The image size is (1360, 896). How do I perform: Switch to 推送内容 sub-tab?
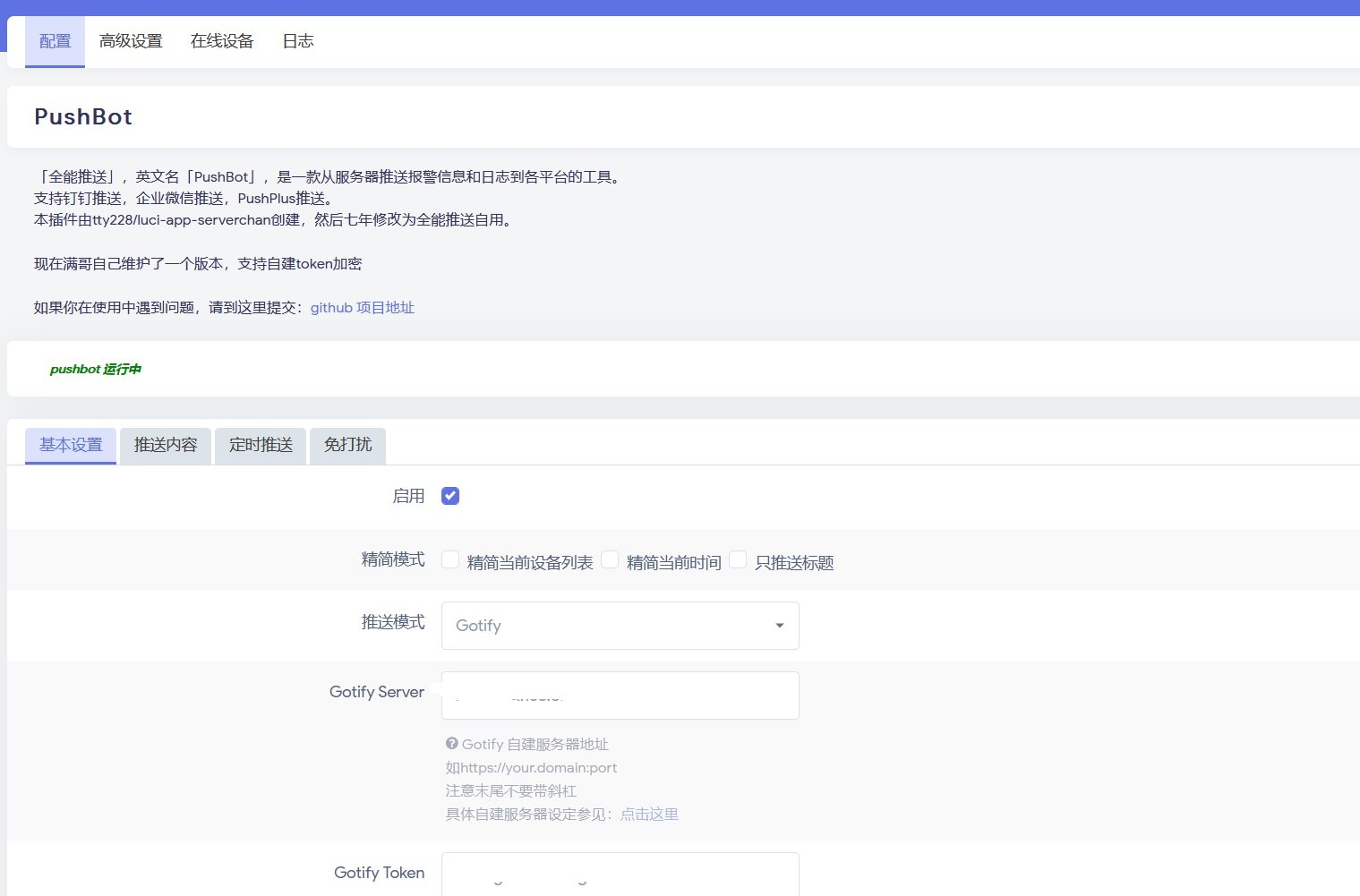point(166,446)
